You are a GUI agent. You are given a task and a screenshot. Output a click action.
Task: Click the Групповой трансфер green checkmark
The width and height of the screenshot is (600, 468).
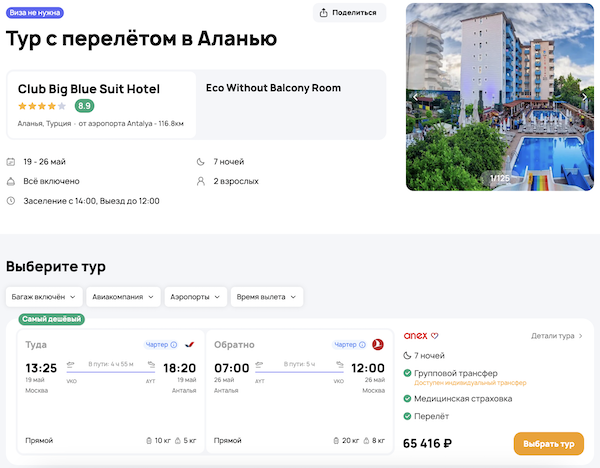(408, 373)
